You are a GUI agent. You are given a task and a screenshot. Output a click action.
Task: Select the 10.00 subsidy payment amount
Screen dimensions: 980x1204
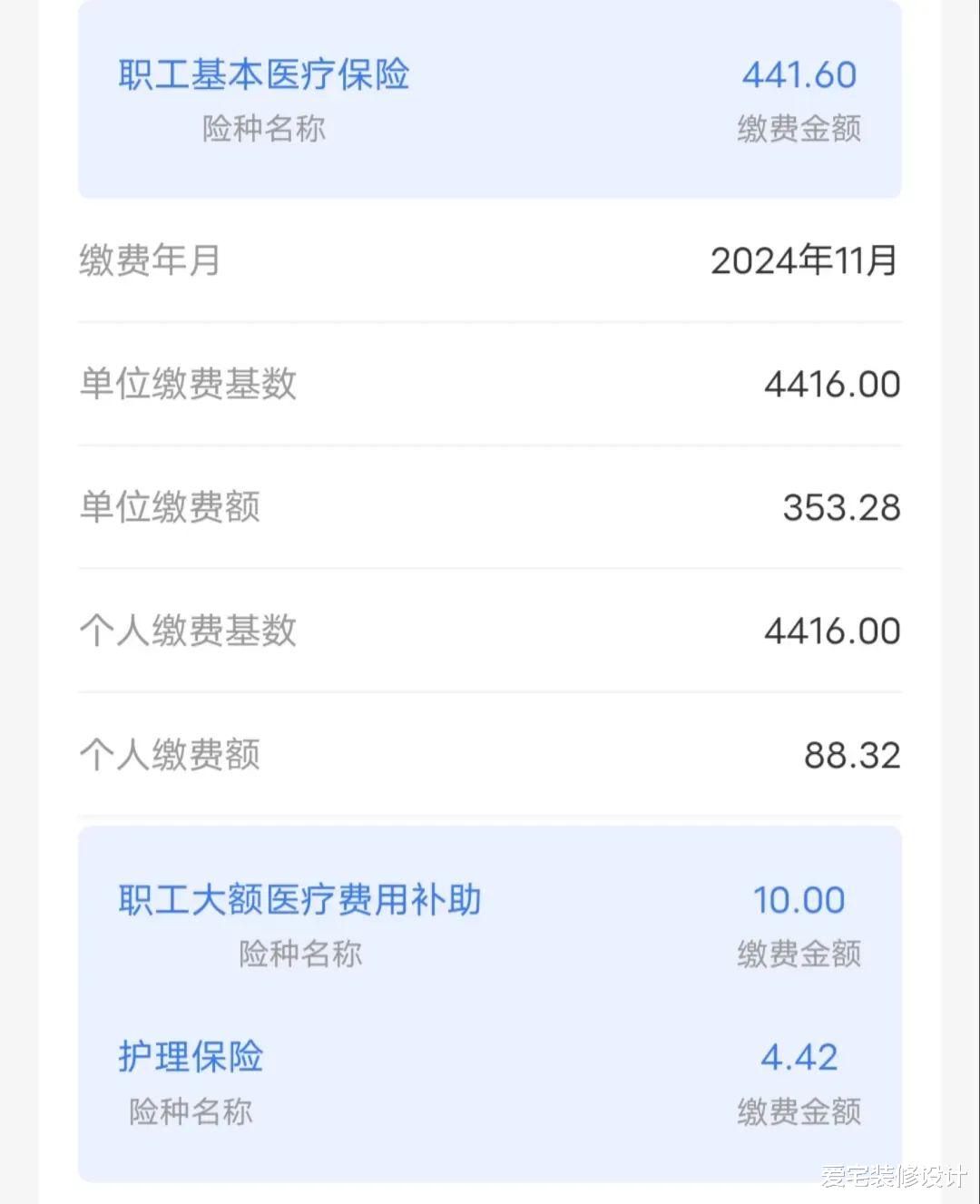click(799, 901)
